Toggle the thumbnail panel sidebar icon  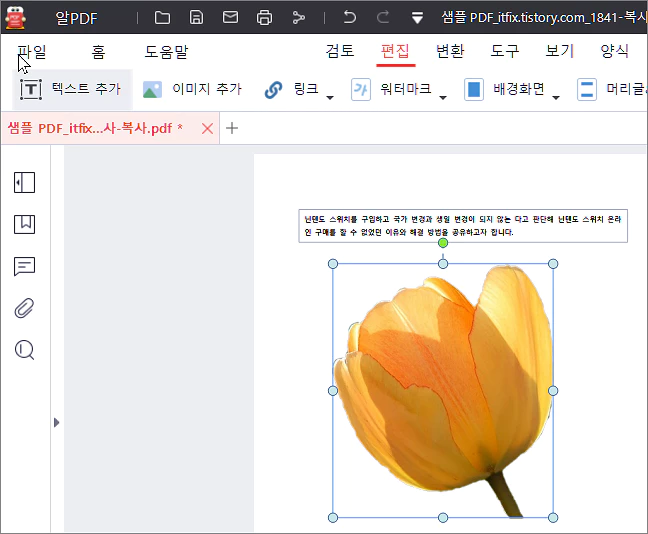(24, 182)
